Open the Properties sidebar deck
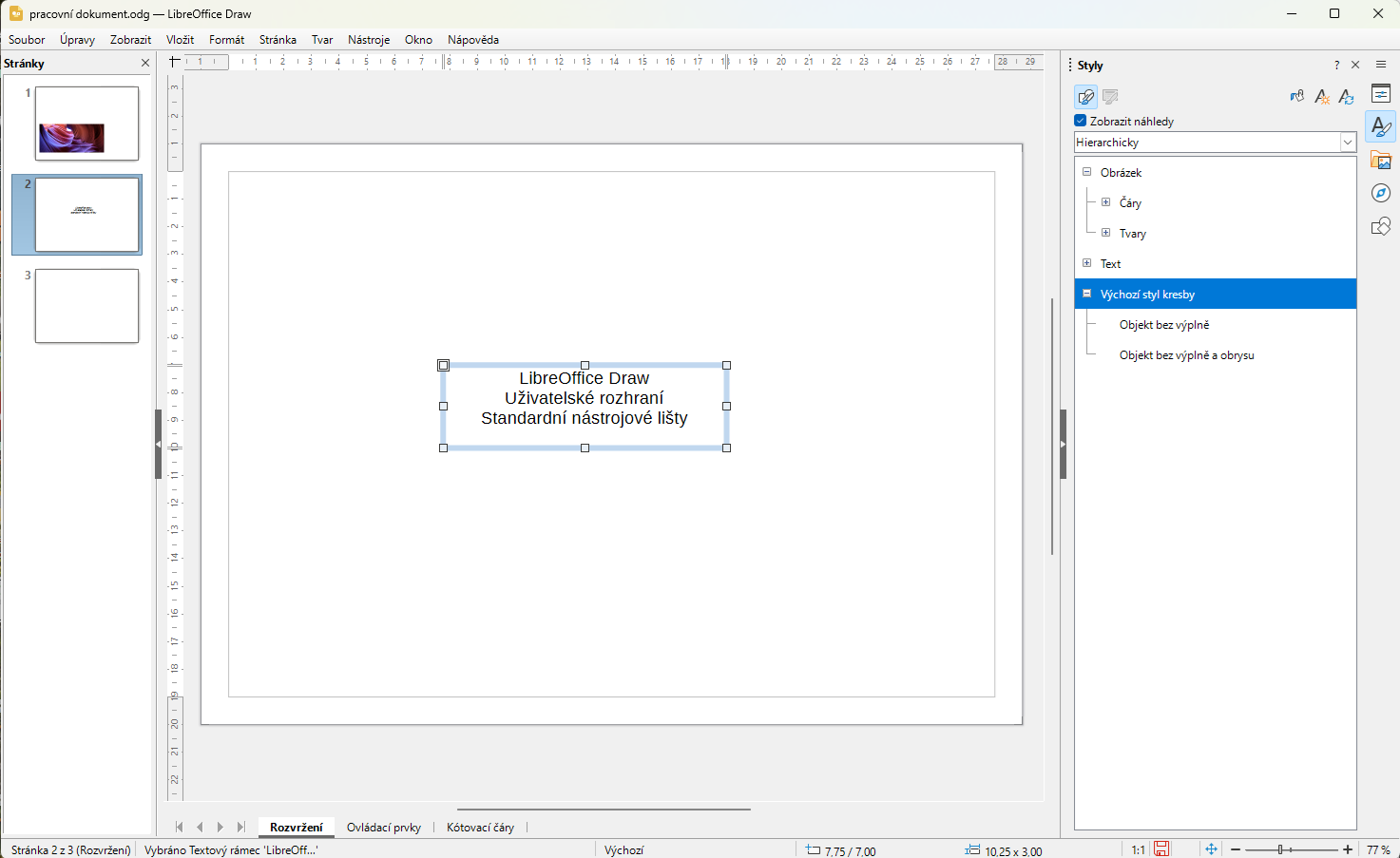The height and width of the screenshot is (858, 1400). [x=1381, y=93]
